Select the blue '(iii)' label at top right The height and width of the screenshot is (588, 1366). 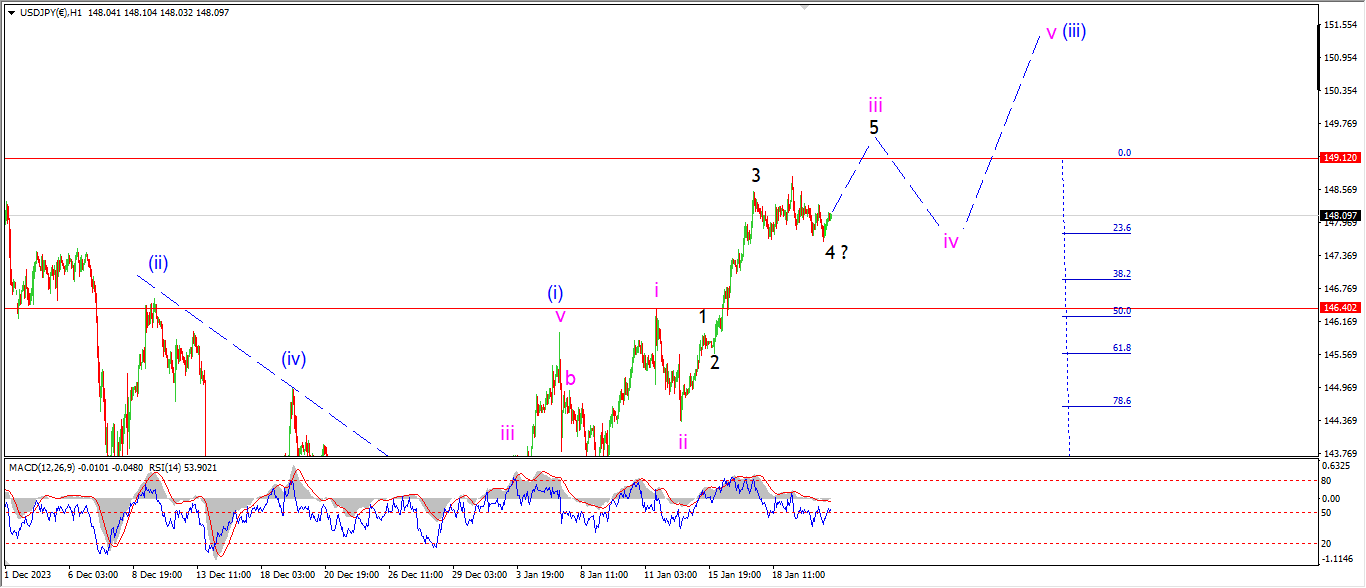(x=1074, y=31)
